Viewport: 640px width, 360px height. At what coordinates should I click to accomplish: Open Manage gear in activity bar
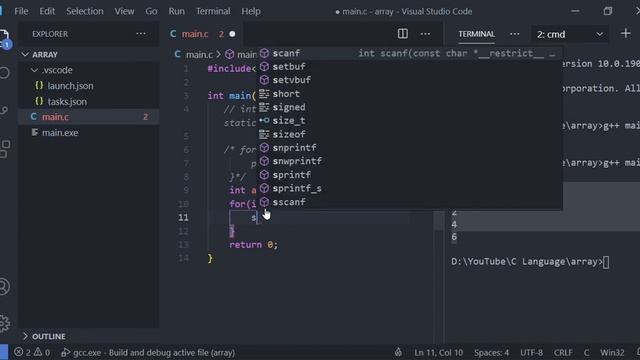tap(4, 323)
